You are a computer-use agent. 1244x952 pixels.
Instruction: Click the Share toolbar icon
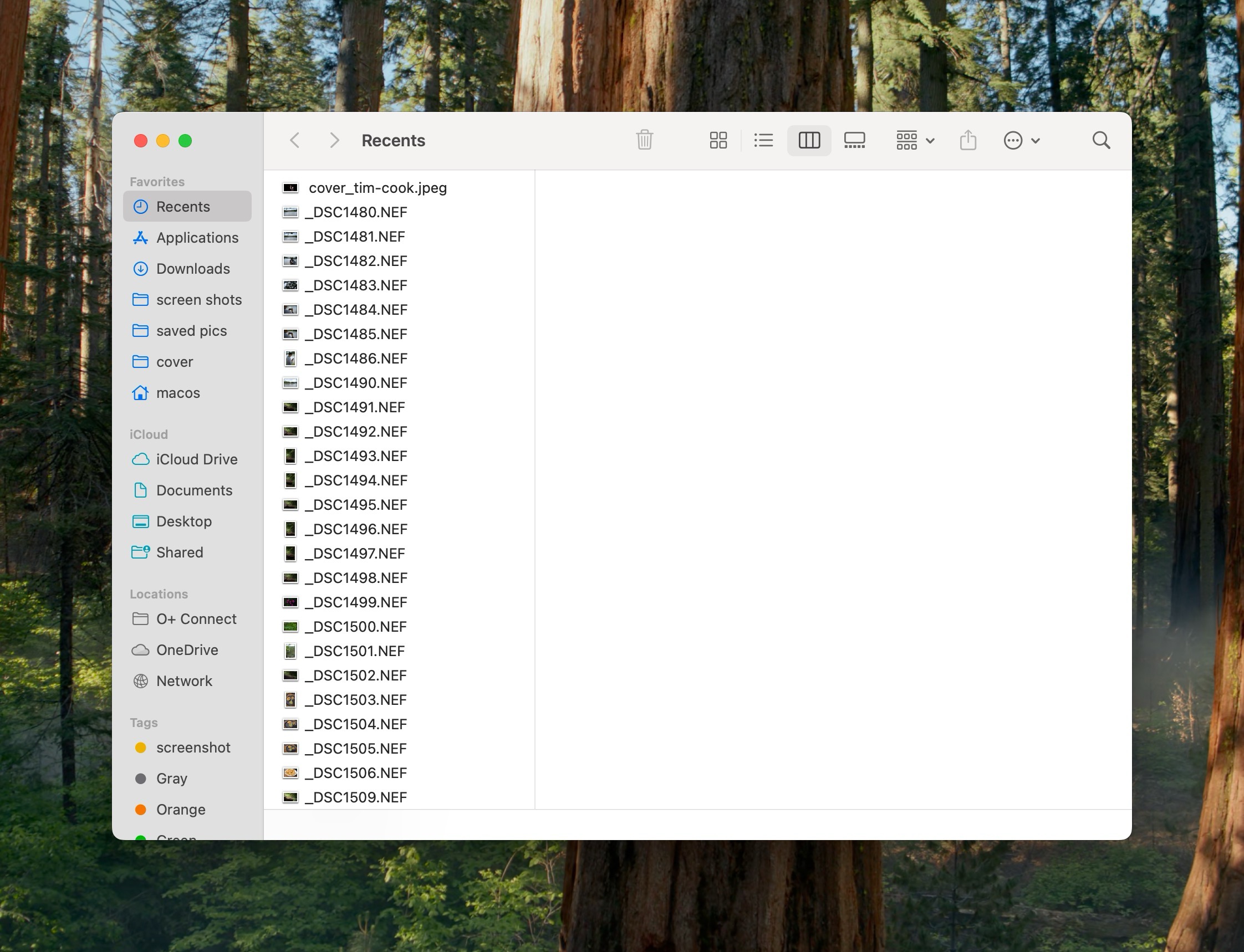tap(968, 140)
